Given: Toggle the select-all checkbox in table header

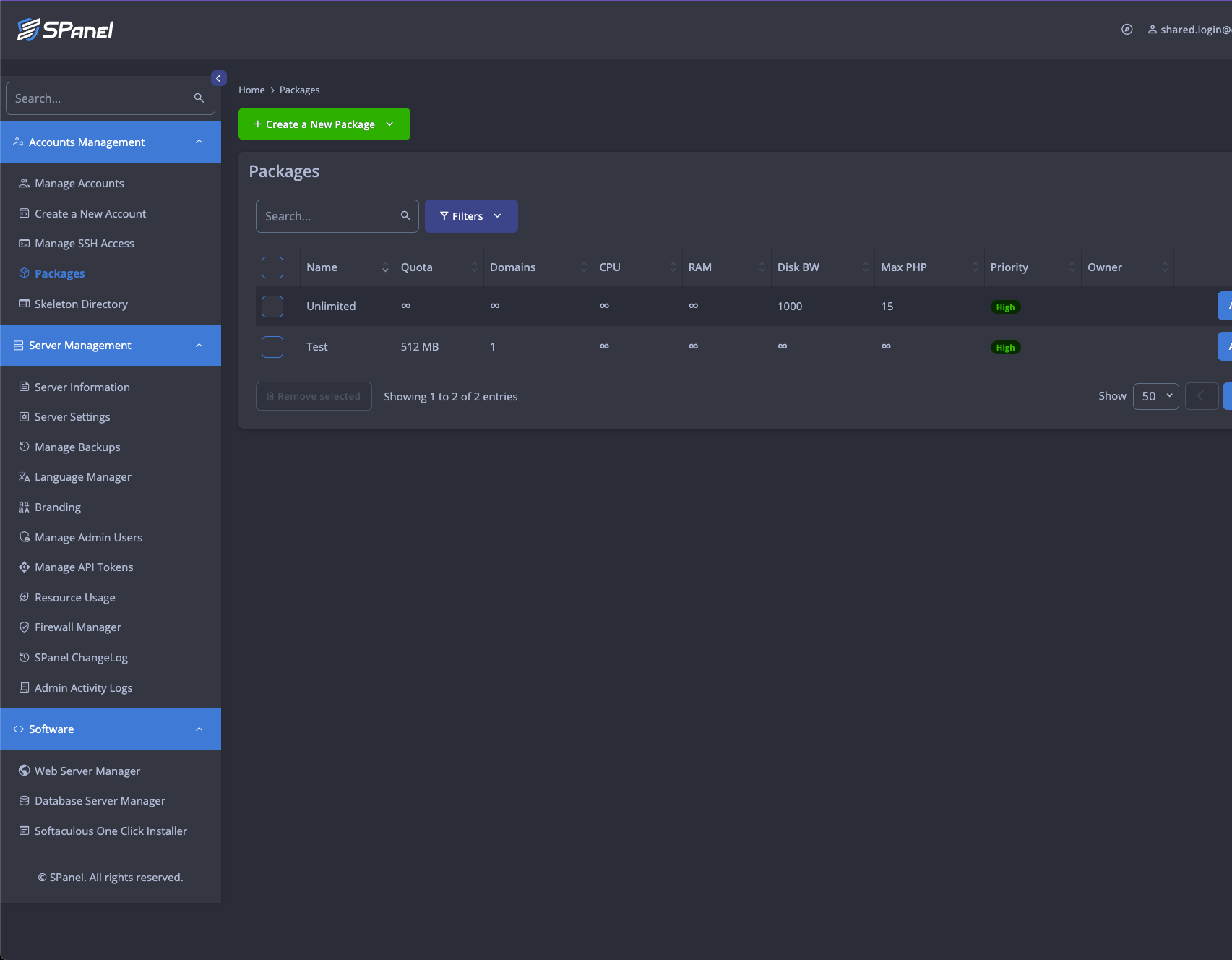Looking at the screenshot, I should 272,267.
